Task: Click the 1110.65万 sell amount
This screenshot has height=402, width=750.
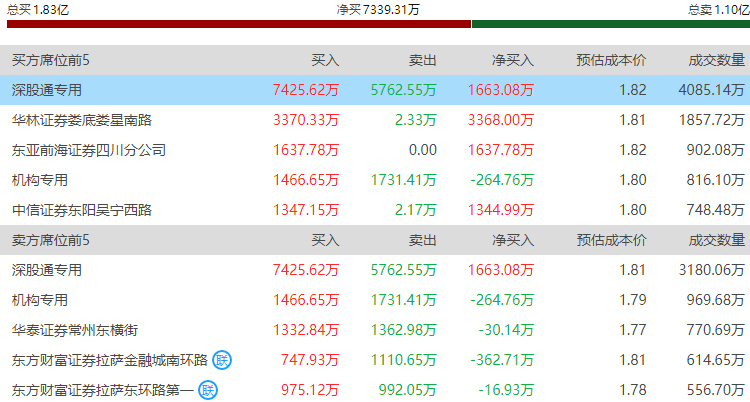Action: click(404, 360)
